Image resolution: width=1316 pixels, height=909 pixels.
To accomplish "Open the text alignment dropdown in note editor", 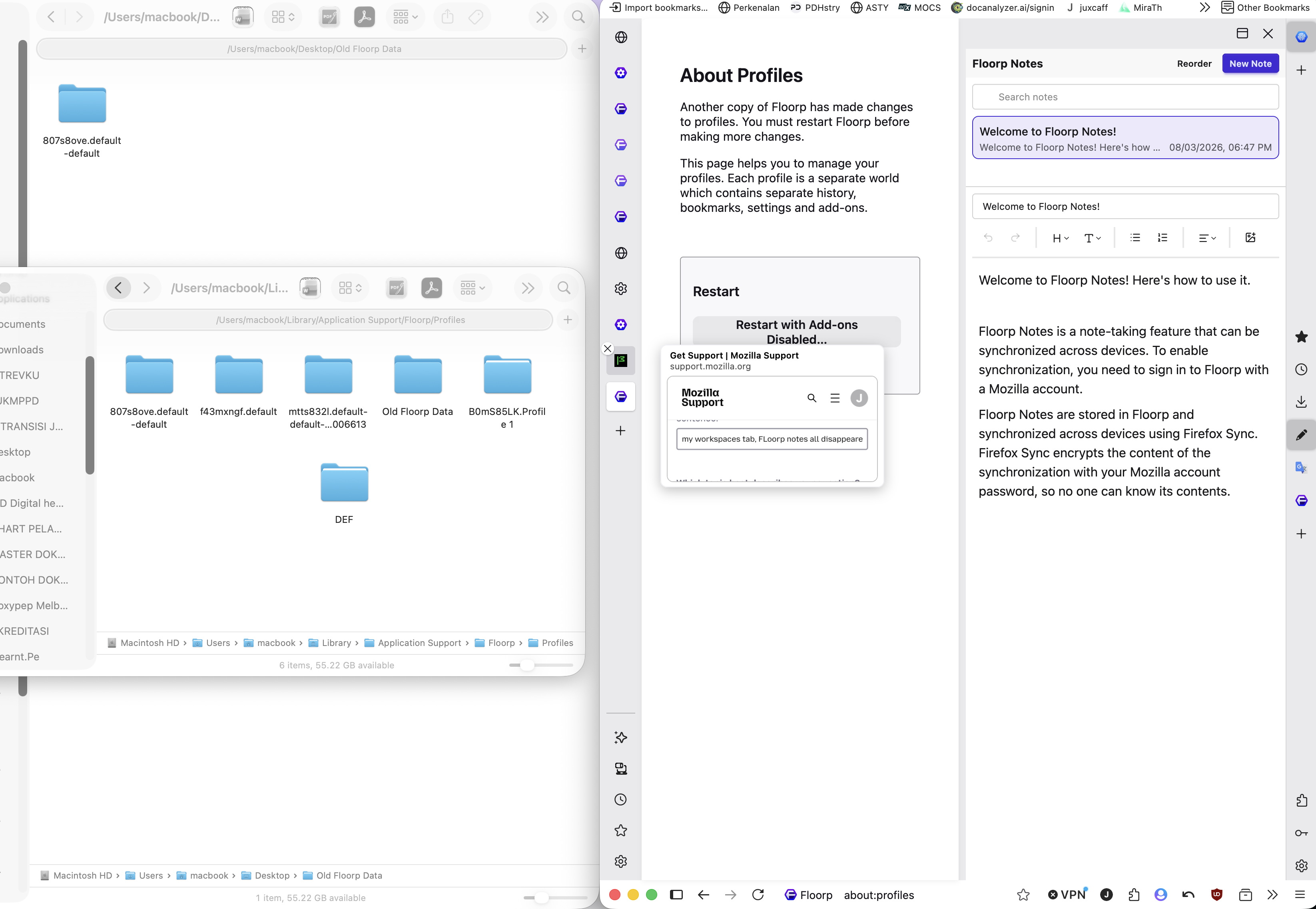I will tap(1207, 238).
